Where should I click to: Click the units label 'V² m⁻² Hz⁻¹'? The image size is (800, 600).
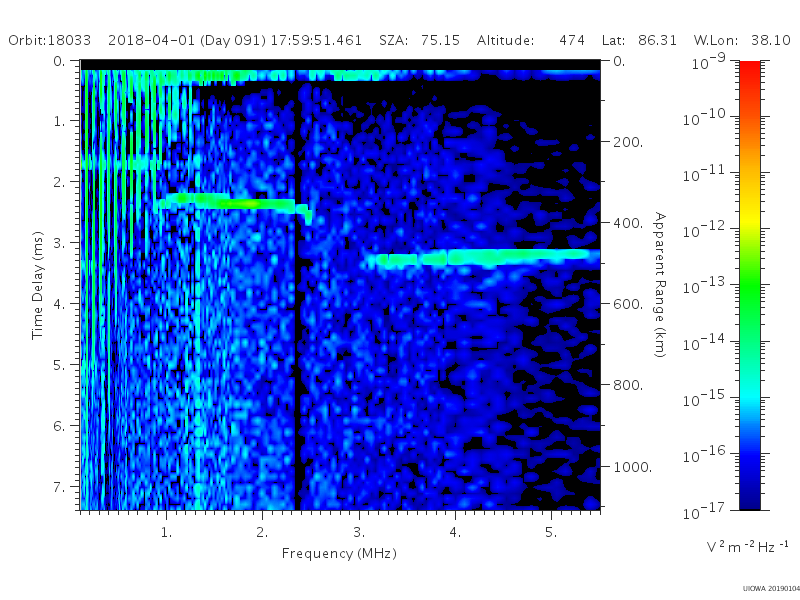pos(747,546)
